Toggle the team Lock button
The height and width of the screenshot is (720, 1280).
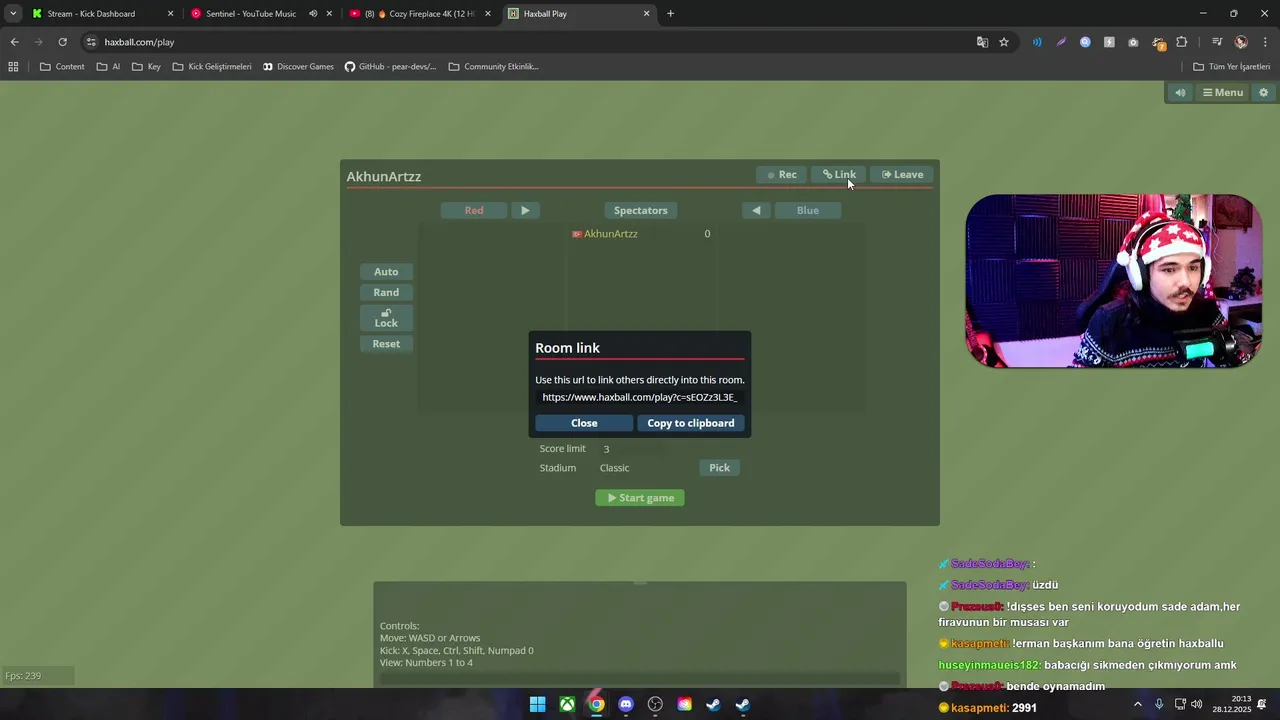point(386,318)
